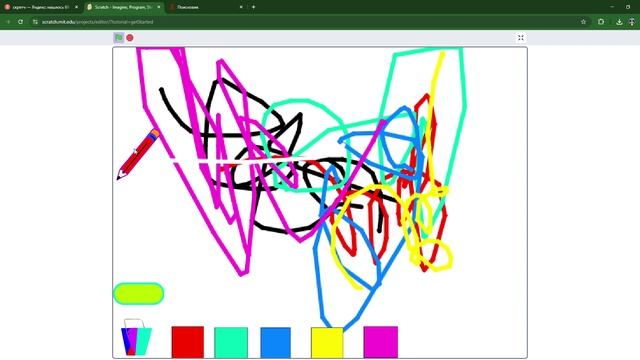The width and height of the screenshot is (640, 360).
Task: Click the yellow-green oval button sprite
Action: (x=139, y=293)
